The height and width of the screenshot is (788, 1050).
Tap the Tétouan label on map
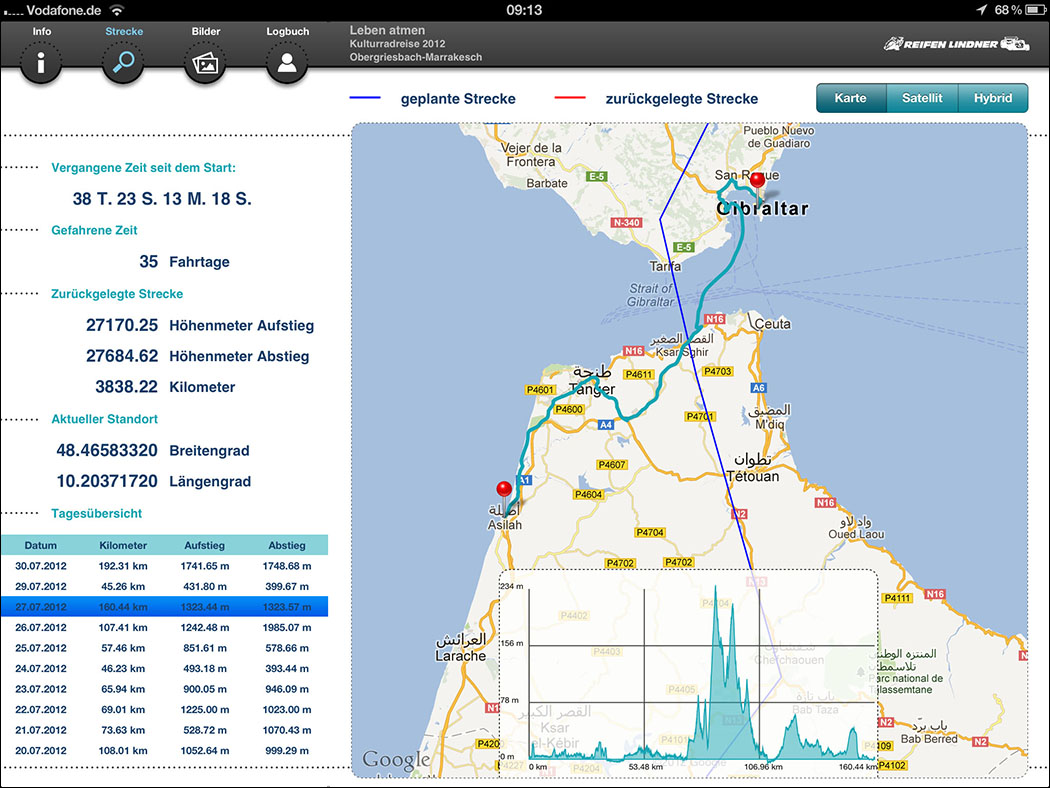[x=753, y=476]
